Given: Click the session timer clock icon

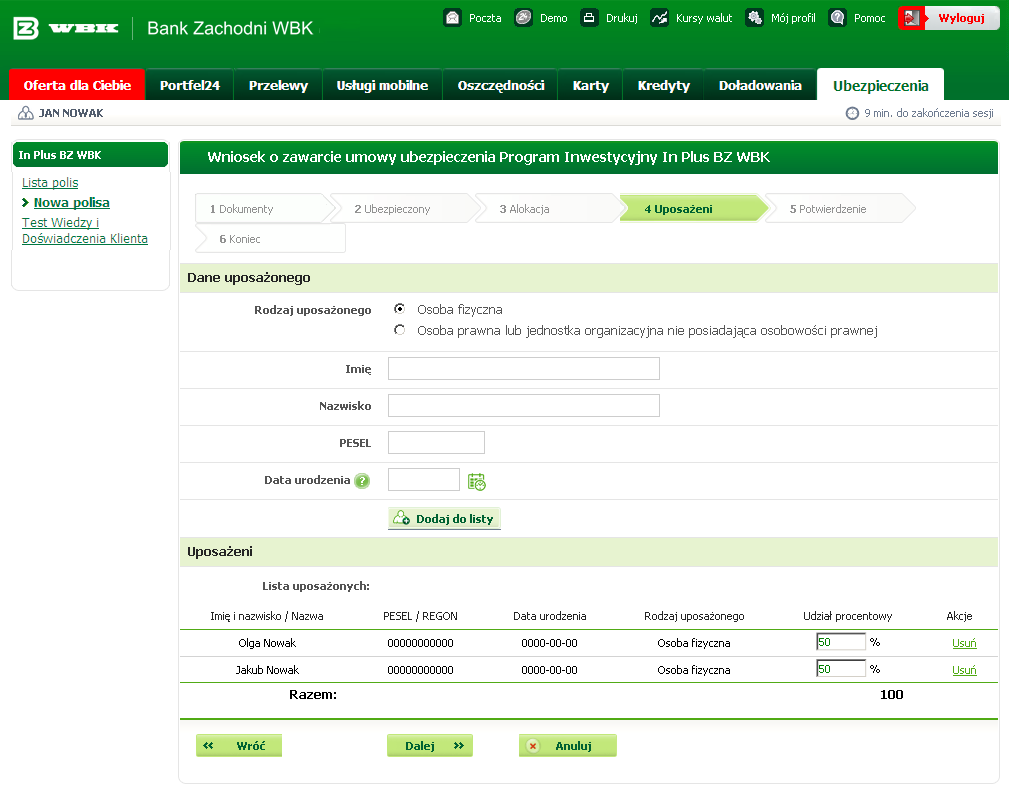Looking at the screenshot, I should point(852,113).
